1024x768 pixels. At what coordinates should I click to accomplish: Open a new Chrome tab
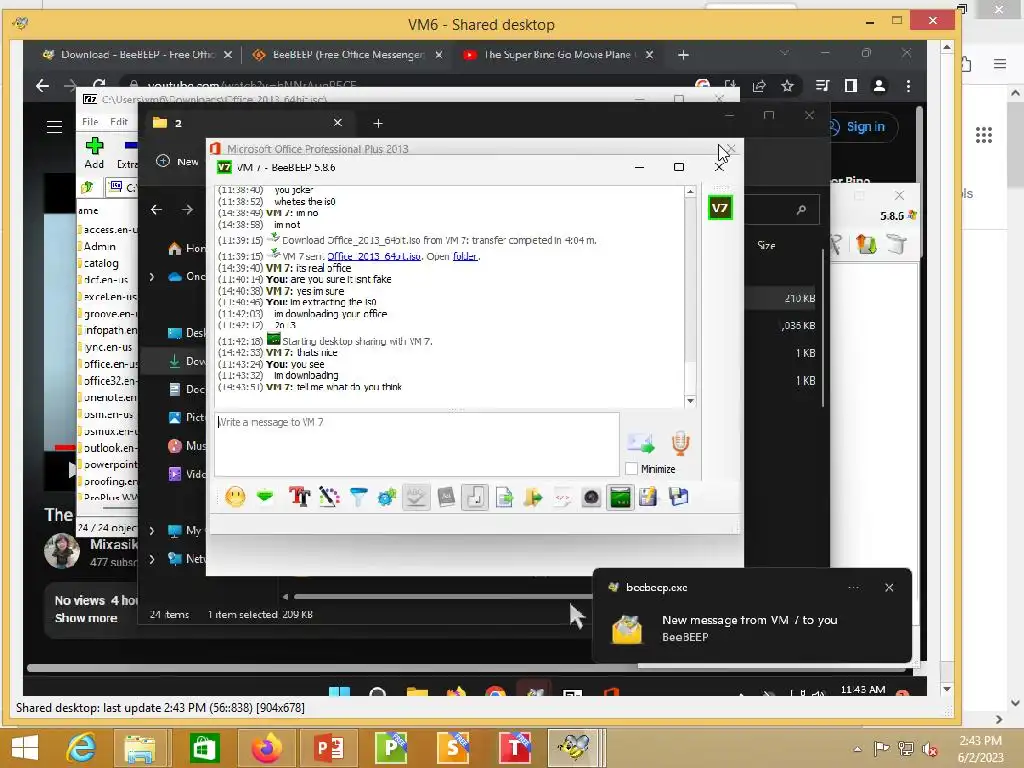[683, 55]
